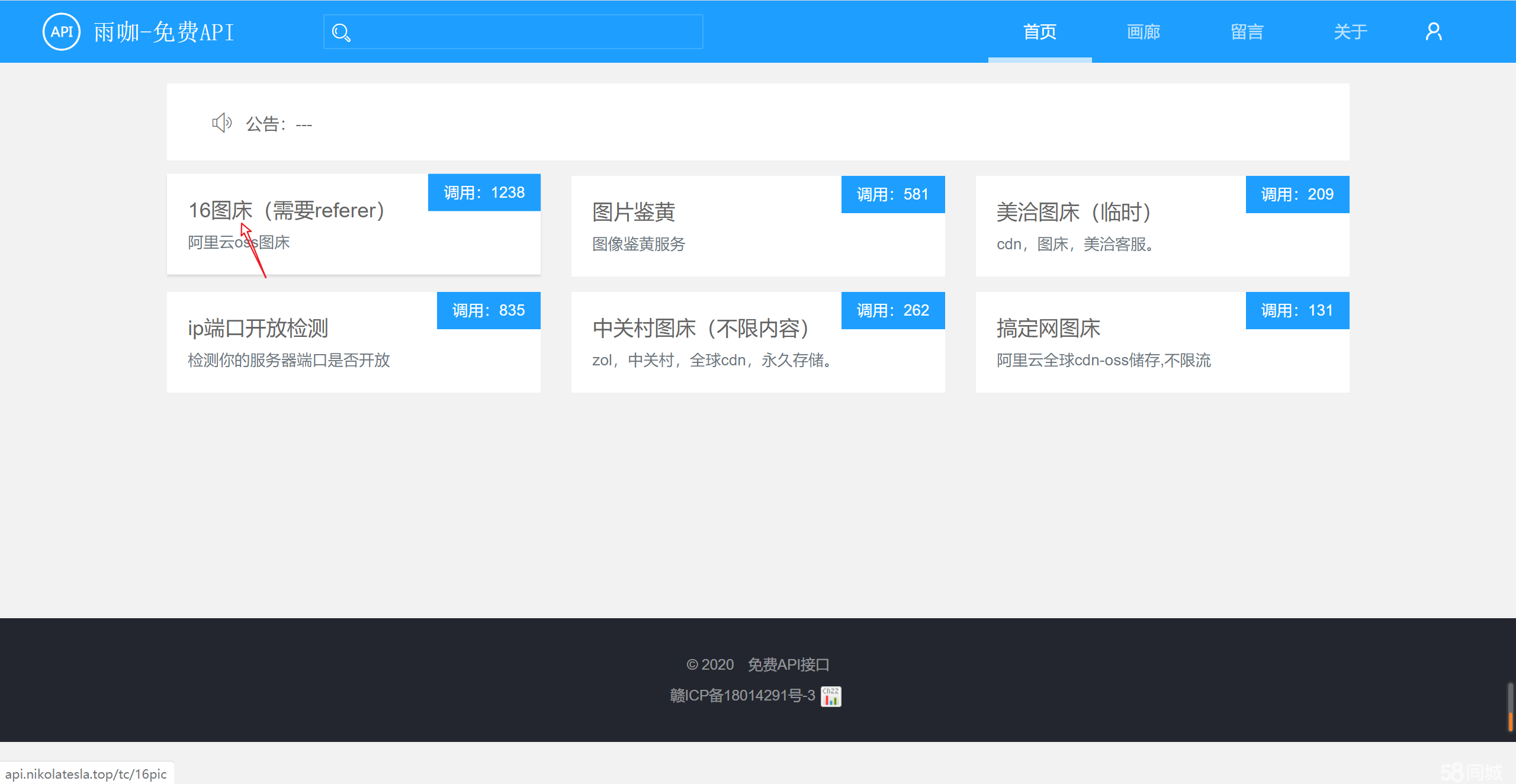The width and height of the screenshot is (1516, 784).
Task: Click the 雨咖-免费API site title
Action: click(164, 32)
